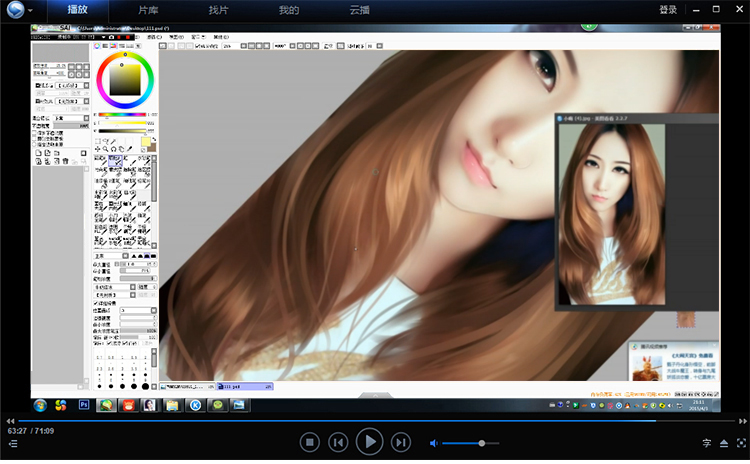Switch to the 片库 tab
750x464 pixels.
click(148, 10)
